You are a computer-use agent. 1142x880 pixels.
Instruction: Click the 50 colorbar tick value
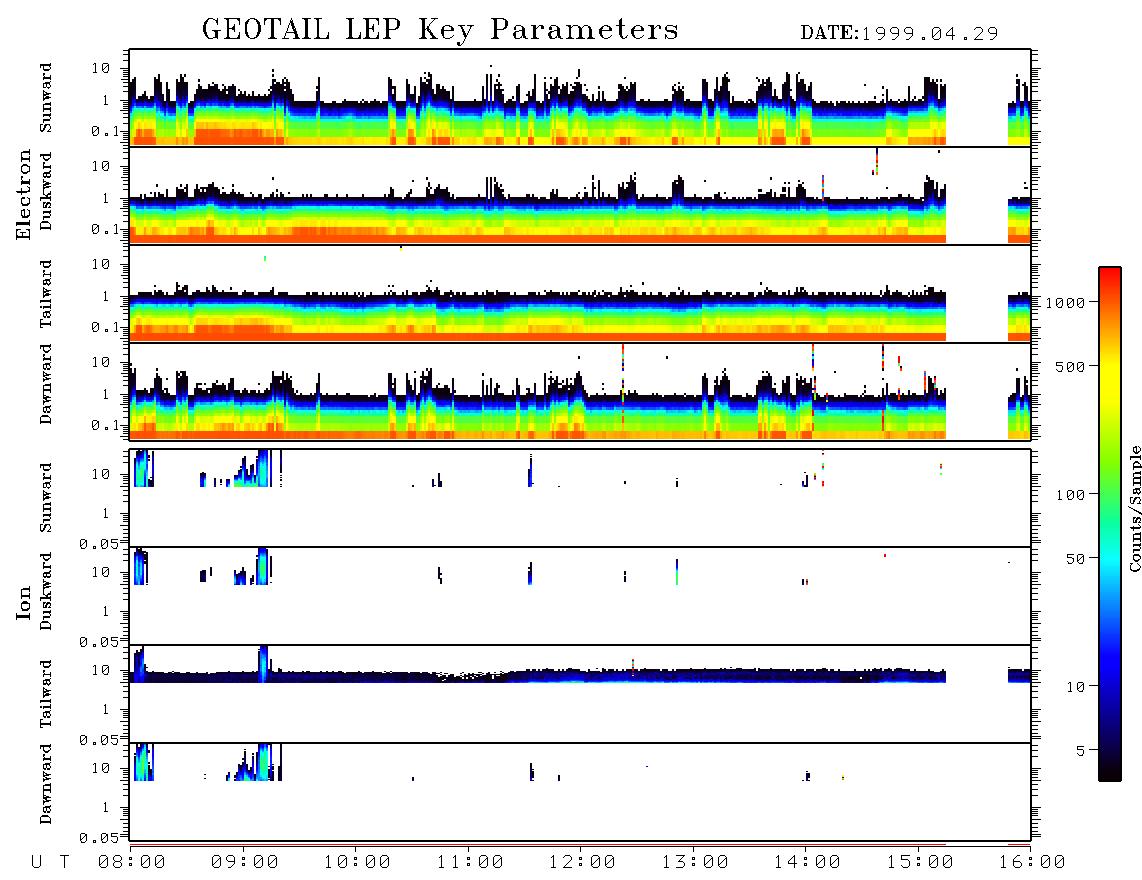click(x=1075, y=559)
